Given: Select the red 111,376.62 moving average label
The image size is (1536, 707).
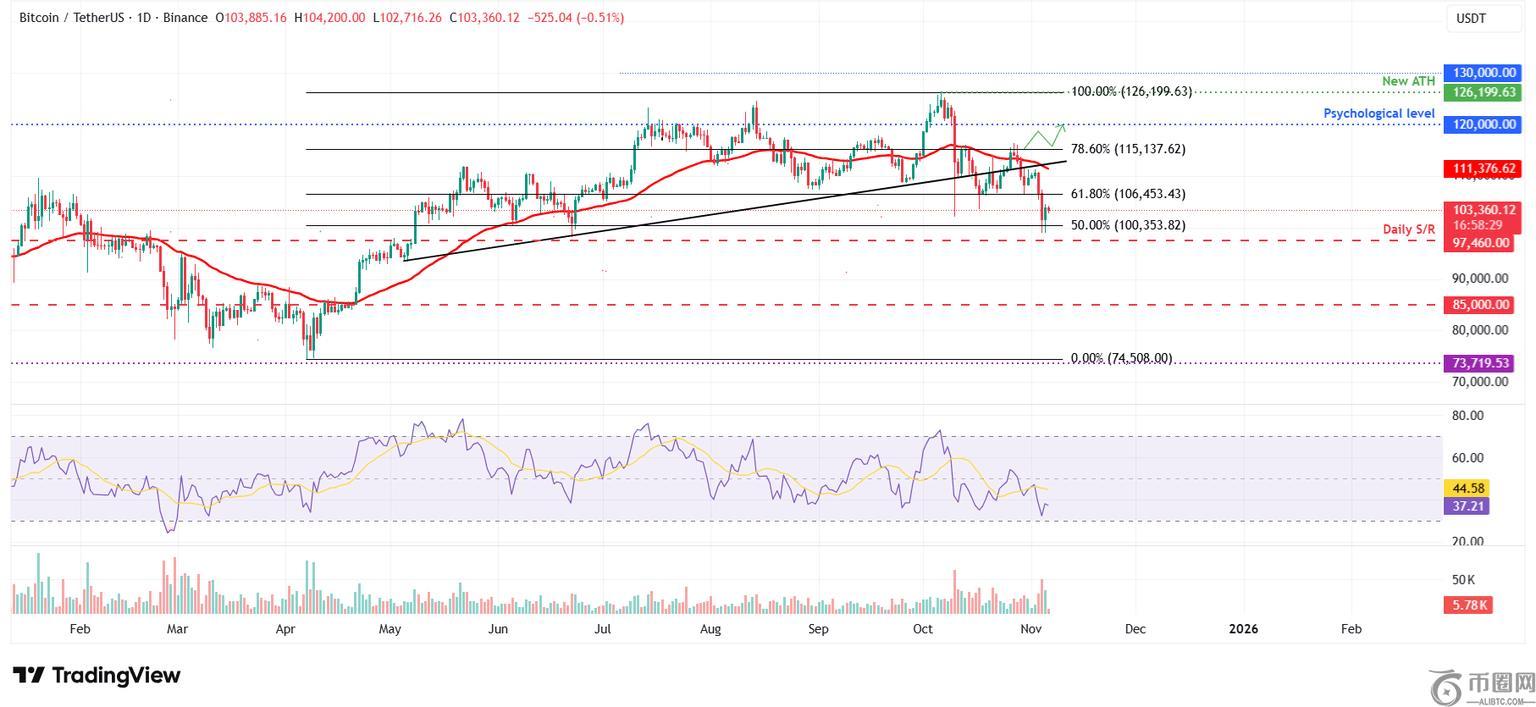Looking at the screenshot, I should pyautogui.click(x=1479, y=169).
